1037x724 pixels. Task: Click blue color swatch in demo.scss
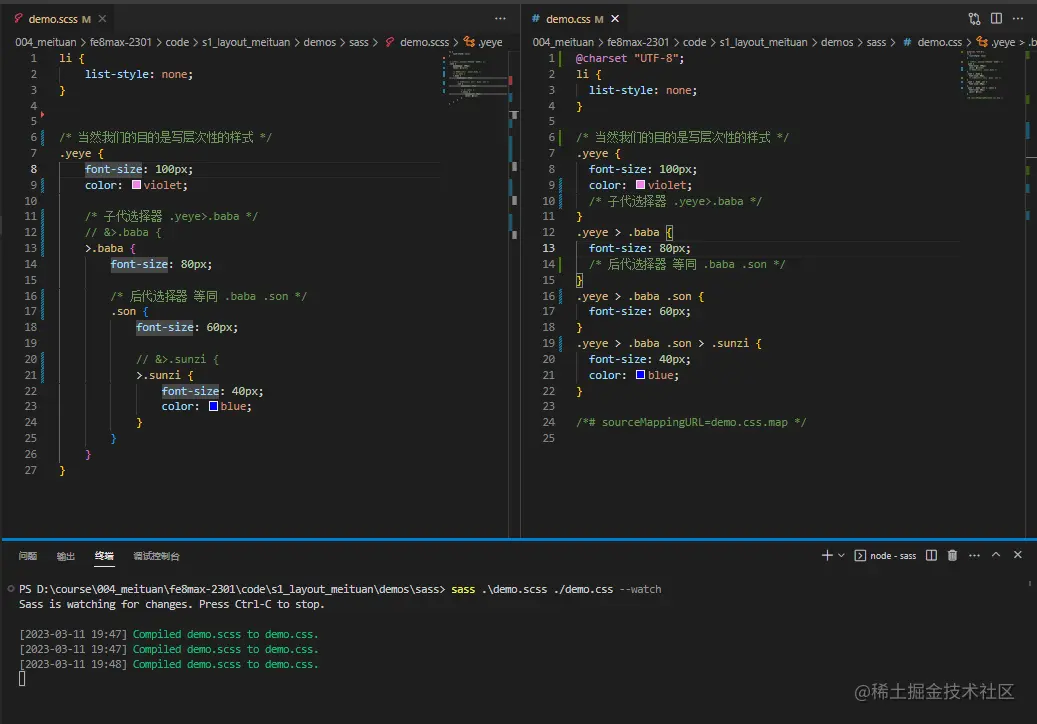pyautogui.click(x=214, y=406)
